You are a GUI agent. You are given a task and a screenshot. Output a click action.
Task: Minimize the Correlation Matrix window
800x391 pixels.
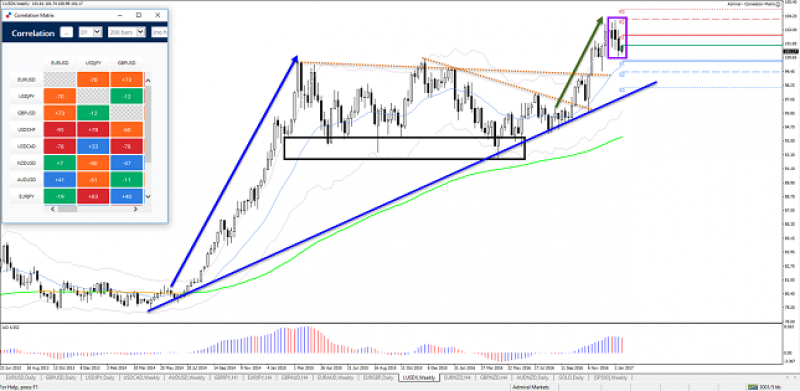(120, 15)
